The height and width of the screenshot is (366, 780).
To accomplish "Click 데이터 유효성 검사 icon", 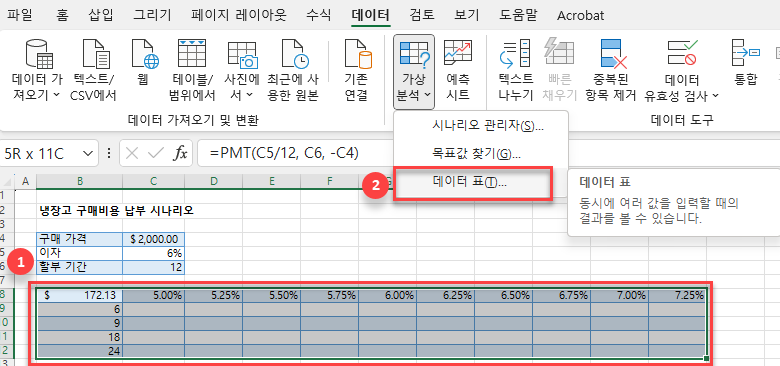I will (x=682, y=54).
